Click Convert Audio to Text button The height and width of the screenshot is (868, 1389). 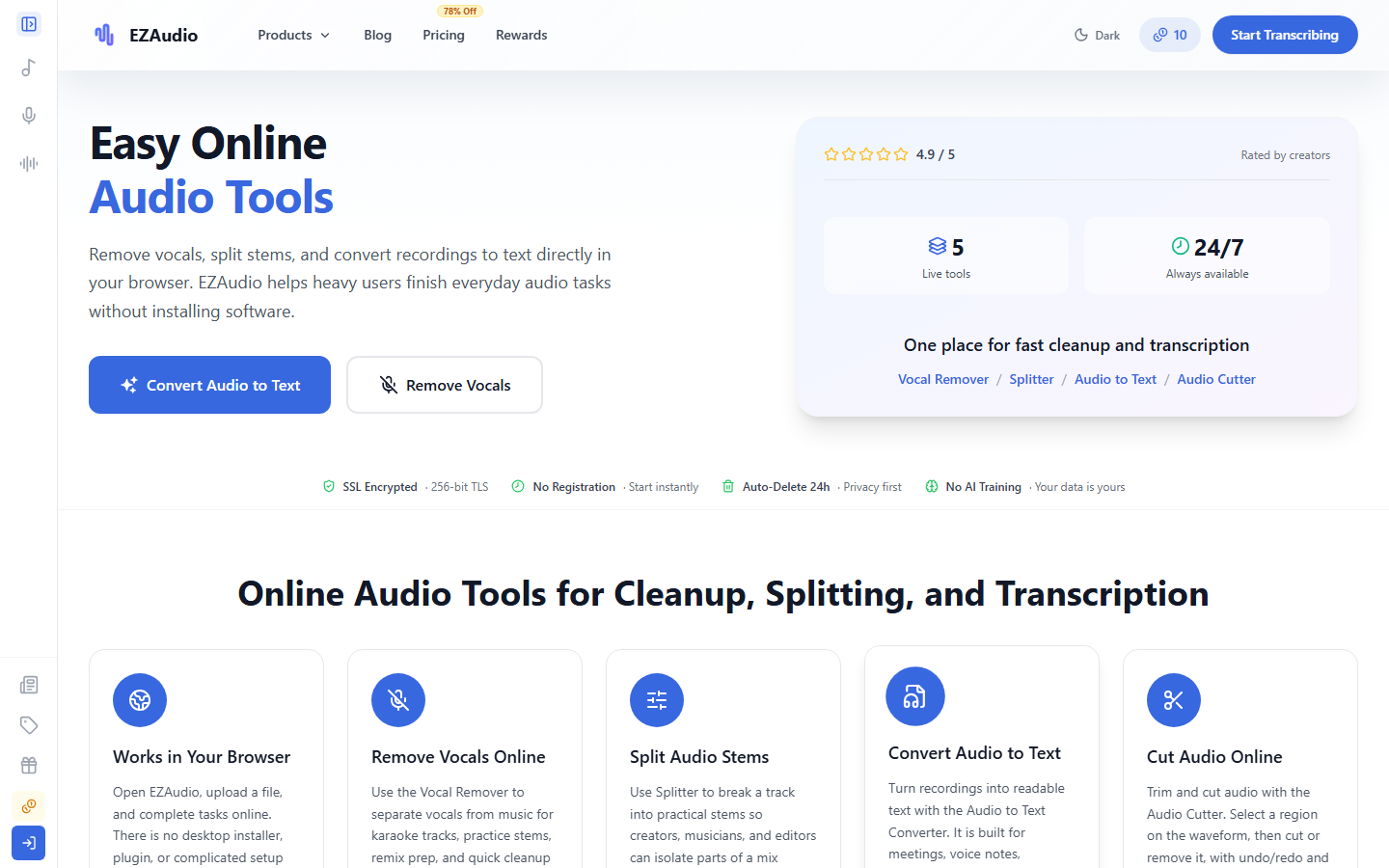209,385
